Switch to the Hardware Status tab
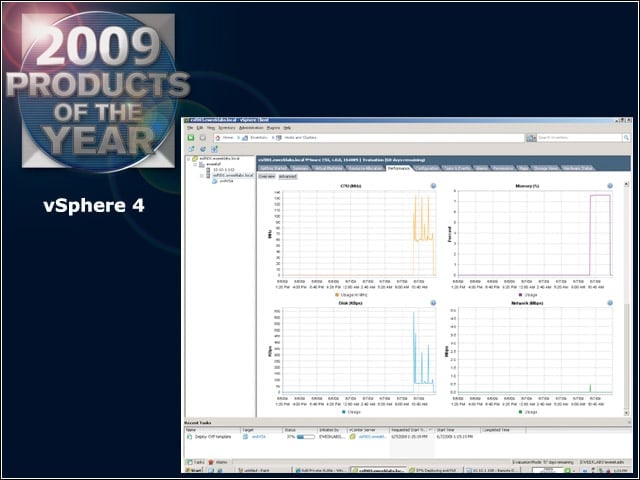The width and height of the screenshot is (640, 480). tap(577, 168)
